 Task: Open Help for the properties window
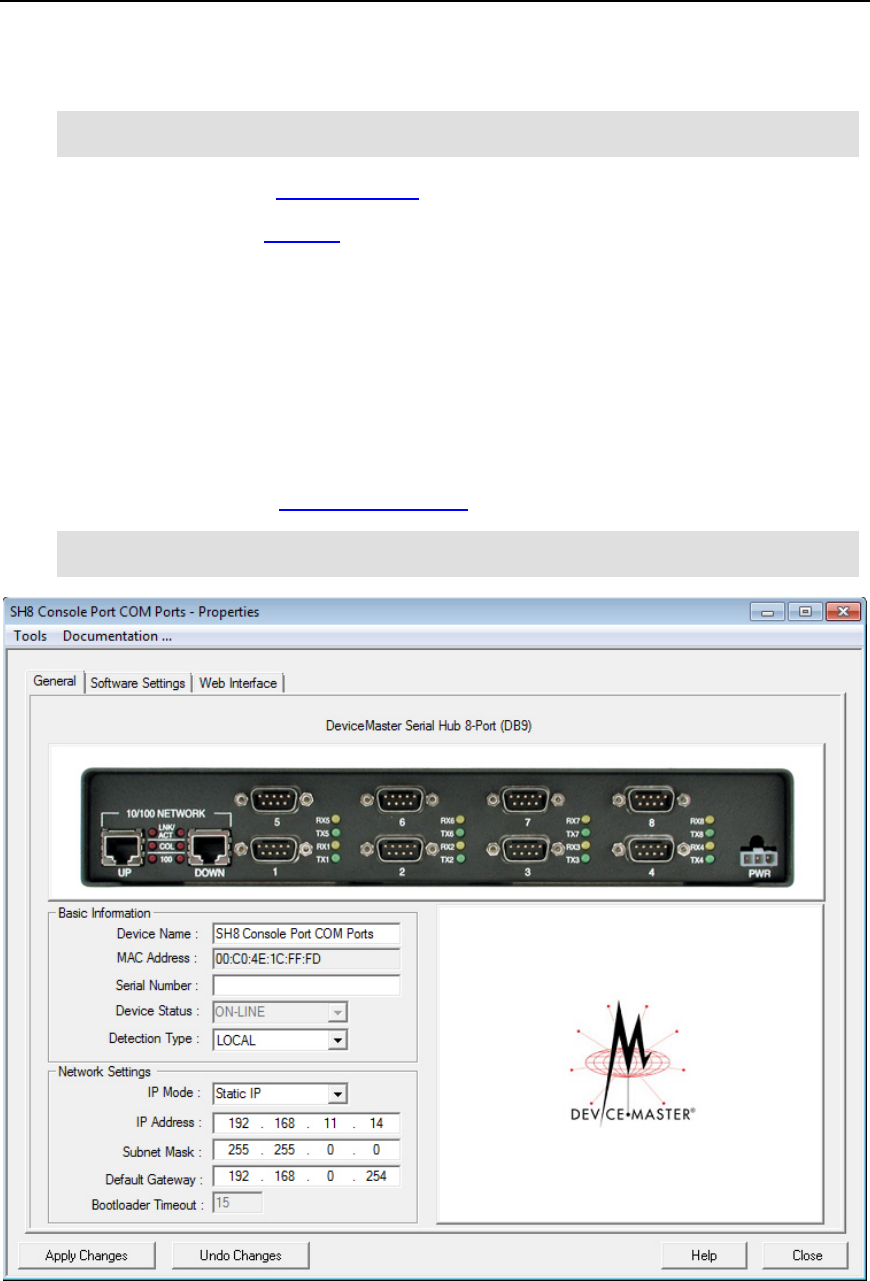point(704,1255)
